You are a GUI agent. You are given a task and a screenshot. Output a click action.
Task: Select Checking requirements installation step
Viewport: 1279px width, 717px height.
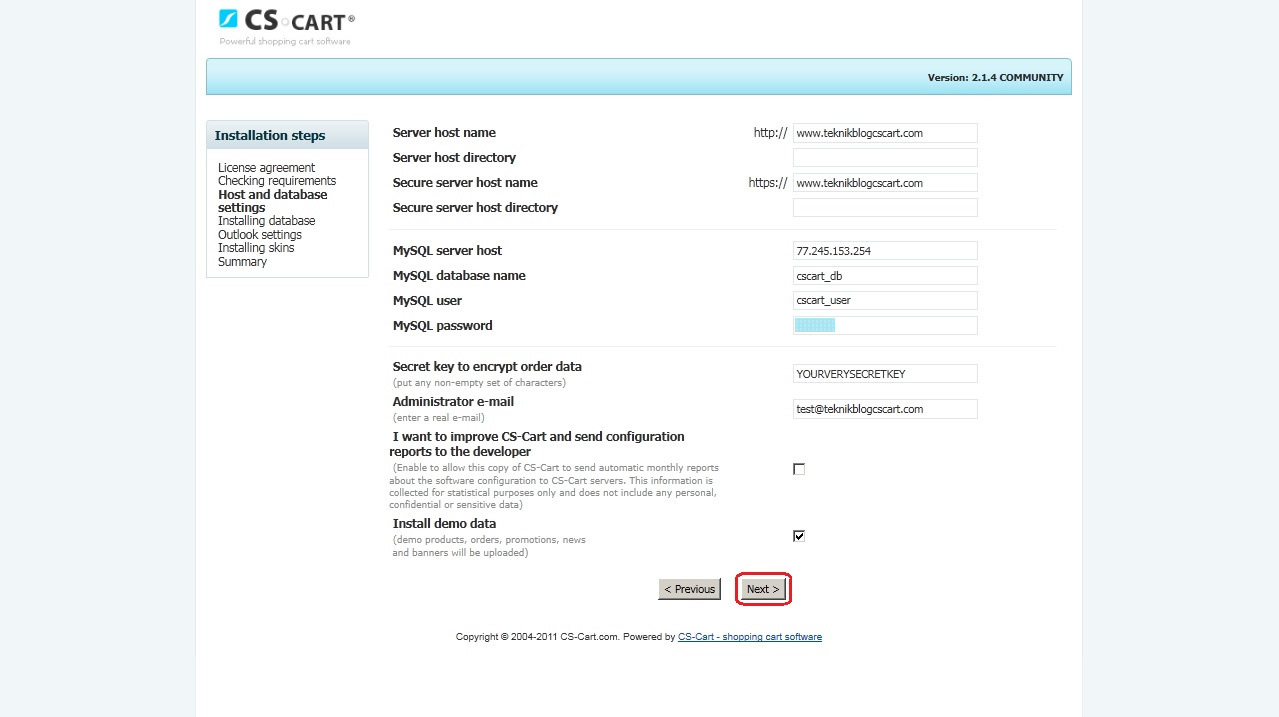(277, 181)
